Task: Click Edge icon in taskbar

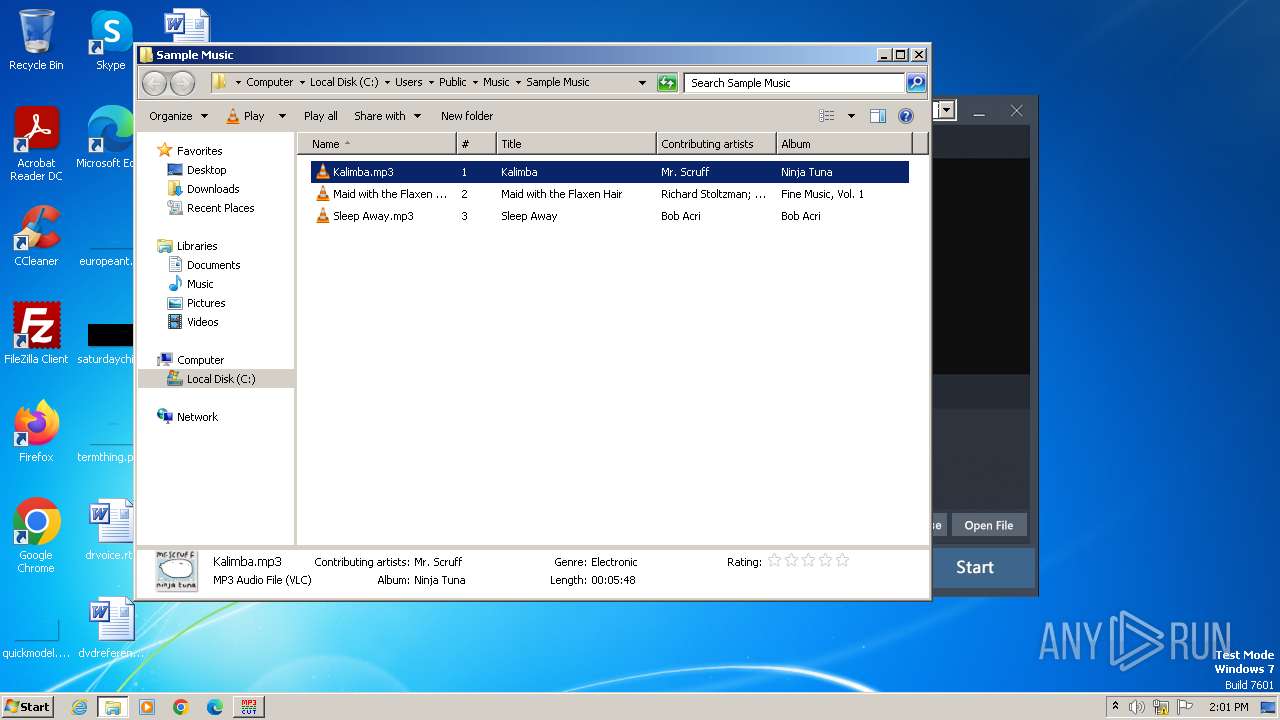Action: [215, 707]
